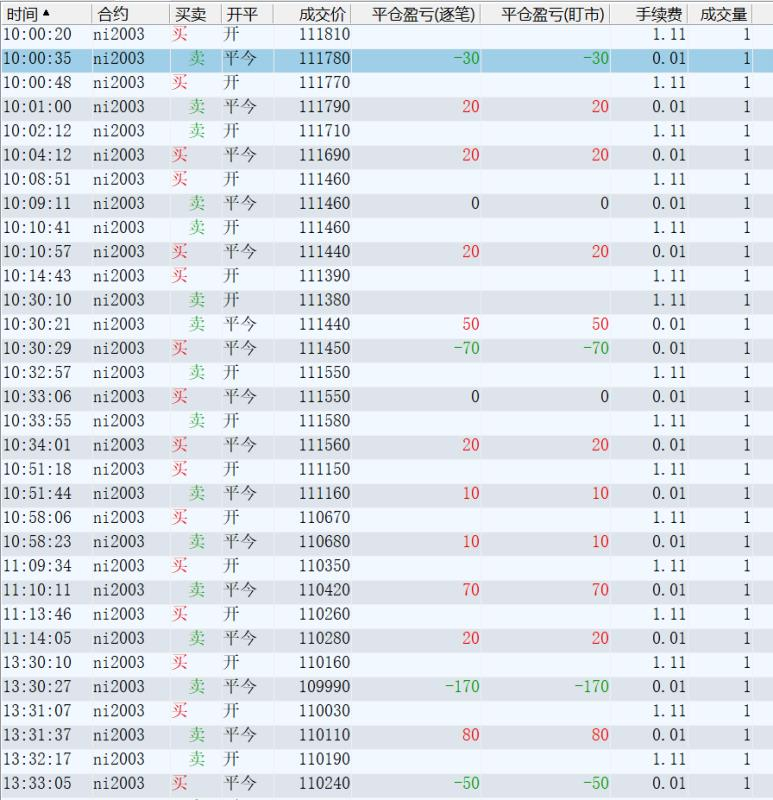Click the 开 cell in the 10:08:51 row

[x=232, y=179]
